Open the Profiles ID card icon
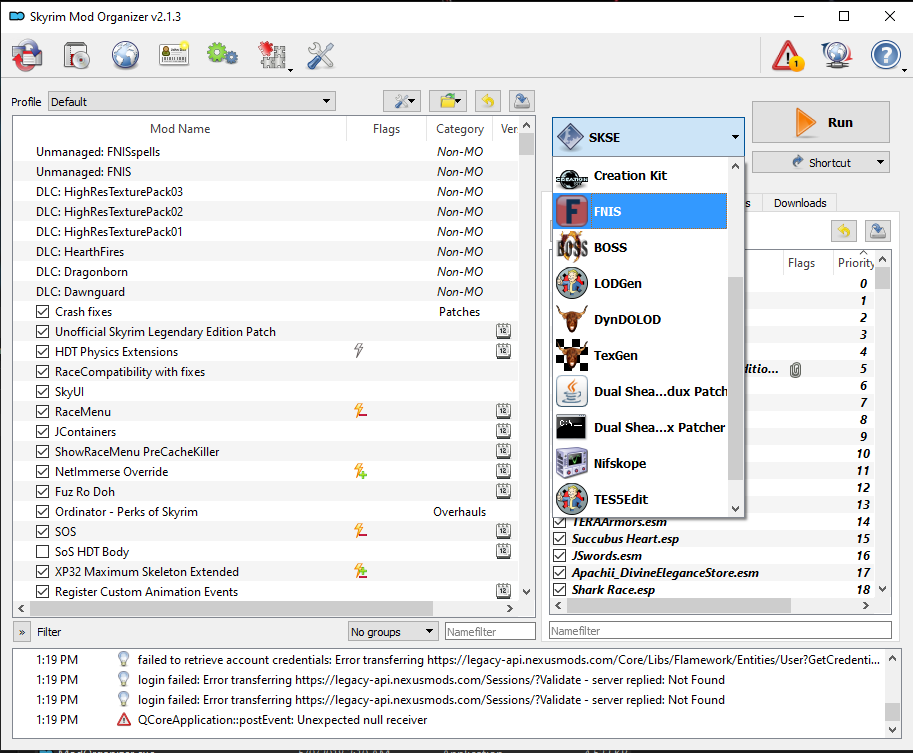Image resolution: width=913 pixels, height=753 pixels. point(174,55)
